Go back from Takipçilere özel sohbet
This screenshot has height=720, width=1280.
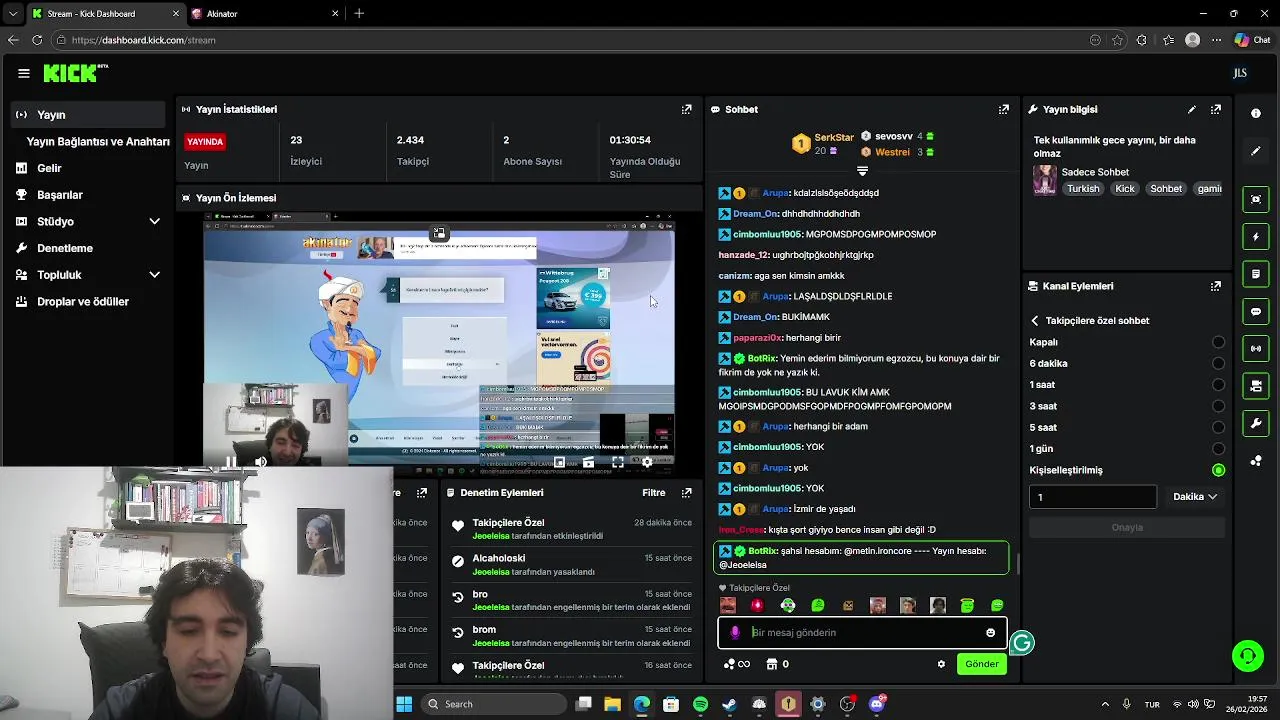coord(1035,321)
